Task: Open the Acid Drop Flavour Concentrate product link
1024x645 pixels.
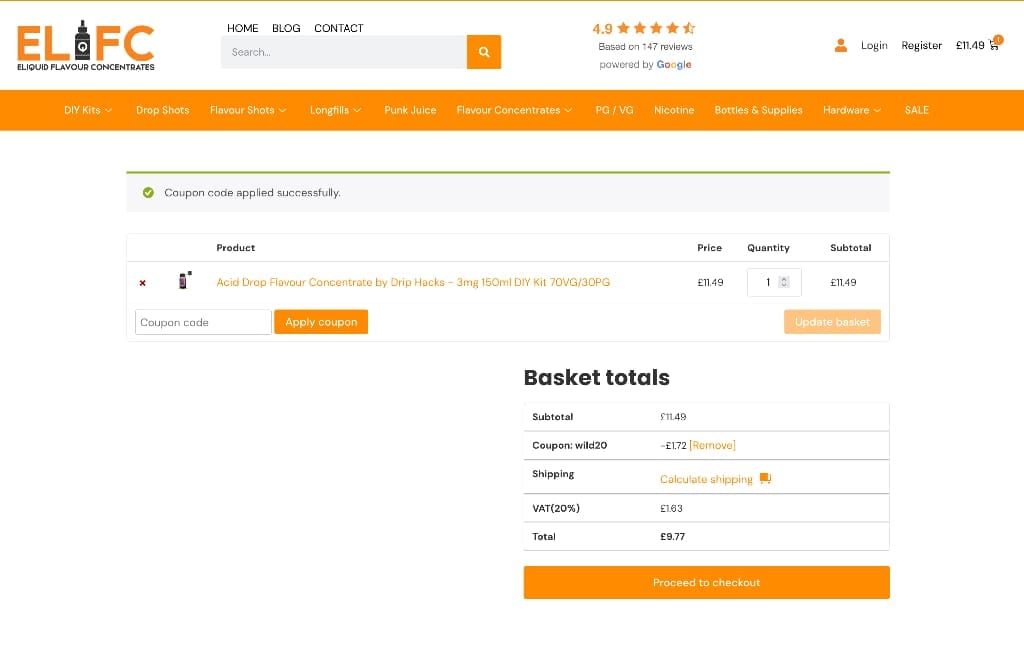Action: 413,282
